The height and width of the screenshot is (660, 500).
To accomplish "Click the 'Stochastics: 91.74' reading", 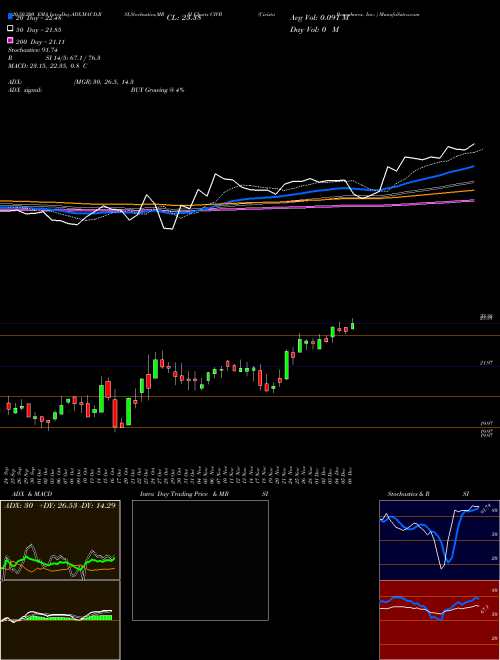I will [32, 50].
